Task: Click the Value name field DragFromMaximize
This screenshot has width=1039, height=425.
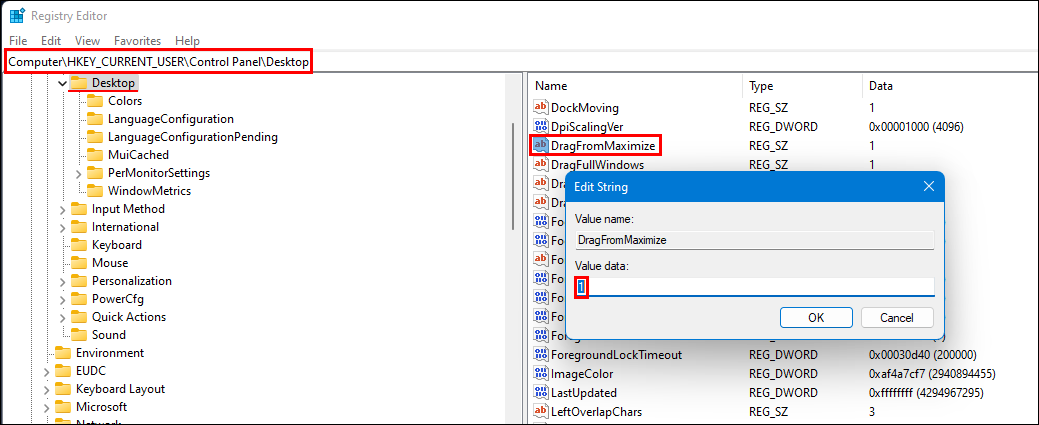Action: [753, 239]
